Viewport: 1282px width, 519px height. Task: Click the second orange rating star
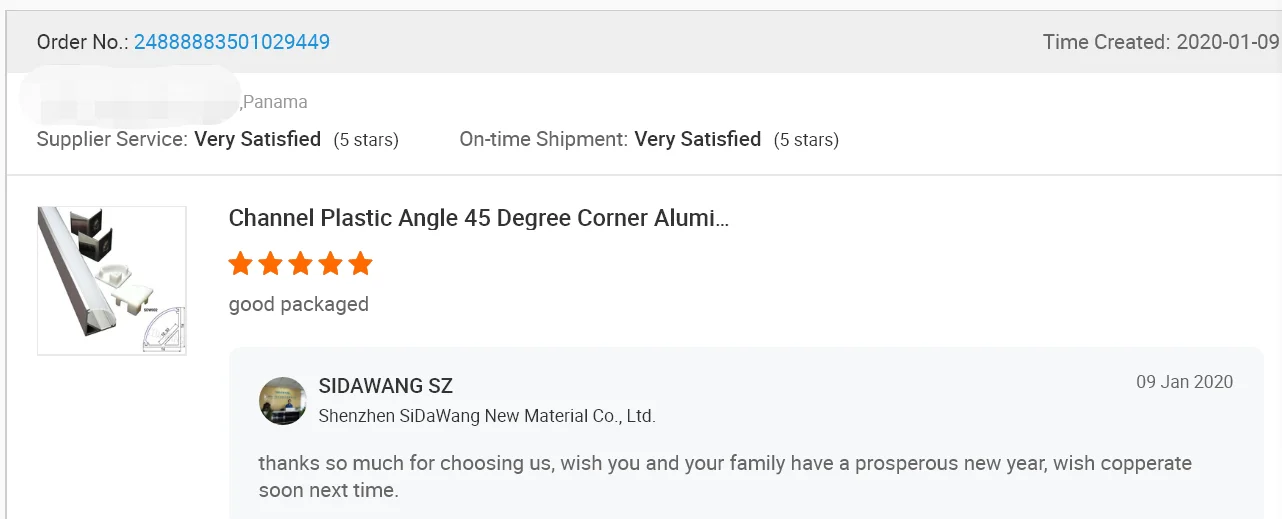(270, 264)
